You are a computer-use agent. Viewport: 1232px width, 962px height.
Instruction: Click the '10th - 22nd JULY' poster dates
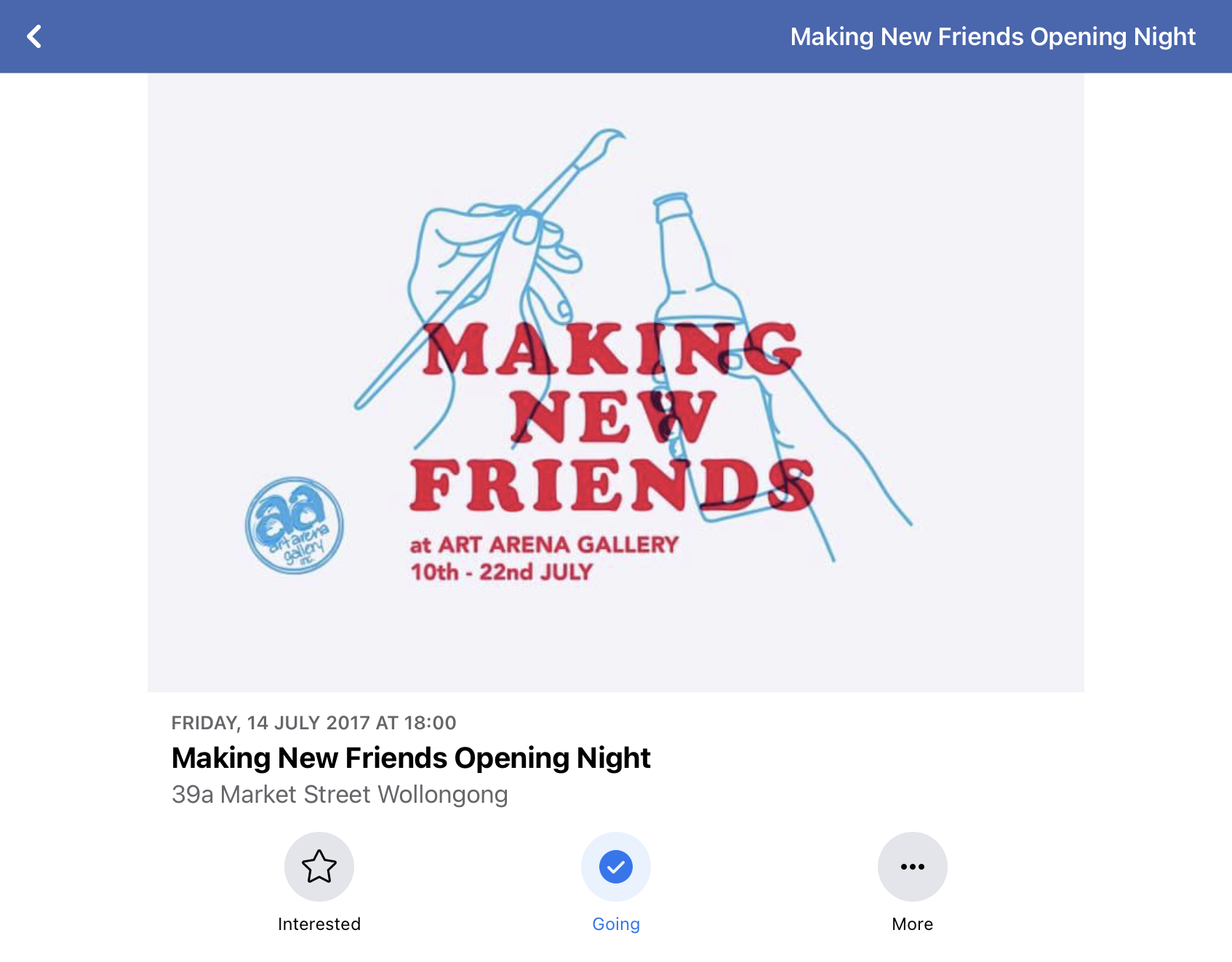[501, 572]
